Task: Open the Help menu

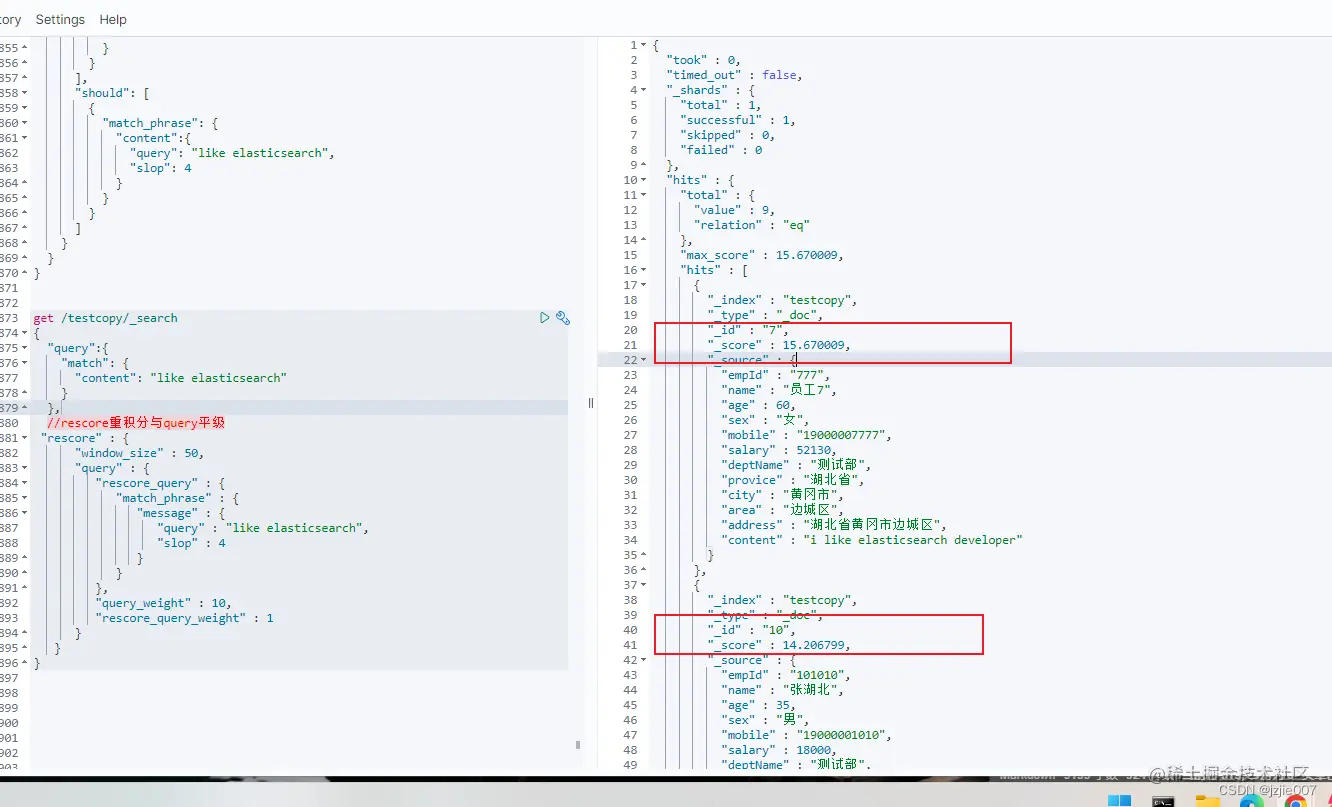Action: coord(113,19)
